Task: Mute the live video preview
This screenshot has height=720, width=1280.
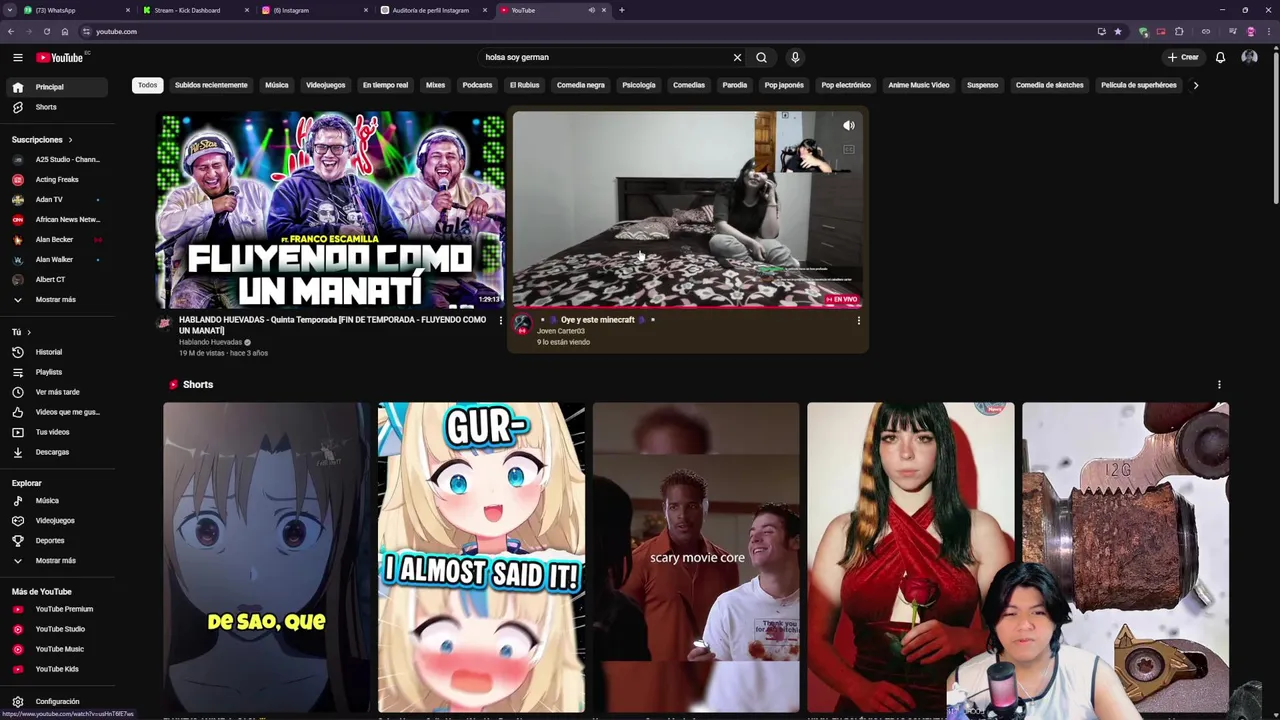Action: point(848,126)
